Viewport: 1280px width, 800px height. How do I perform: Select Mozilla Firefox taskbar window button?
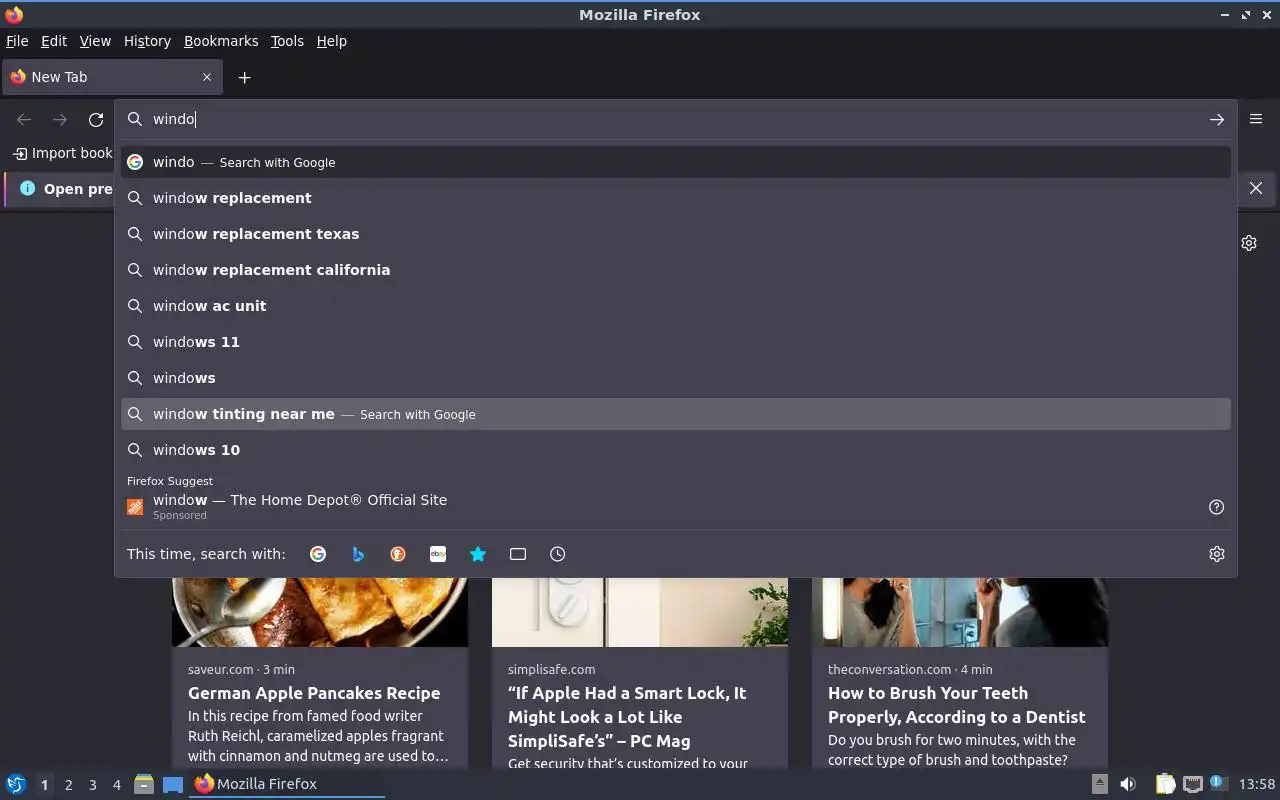point(287,784)
